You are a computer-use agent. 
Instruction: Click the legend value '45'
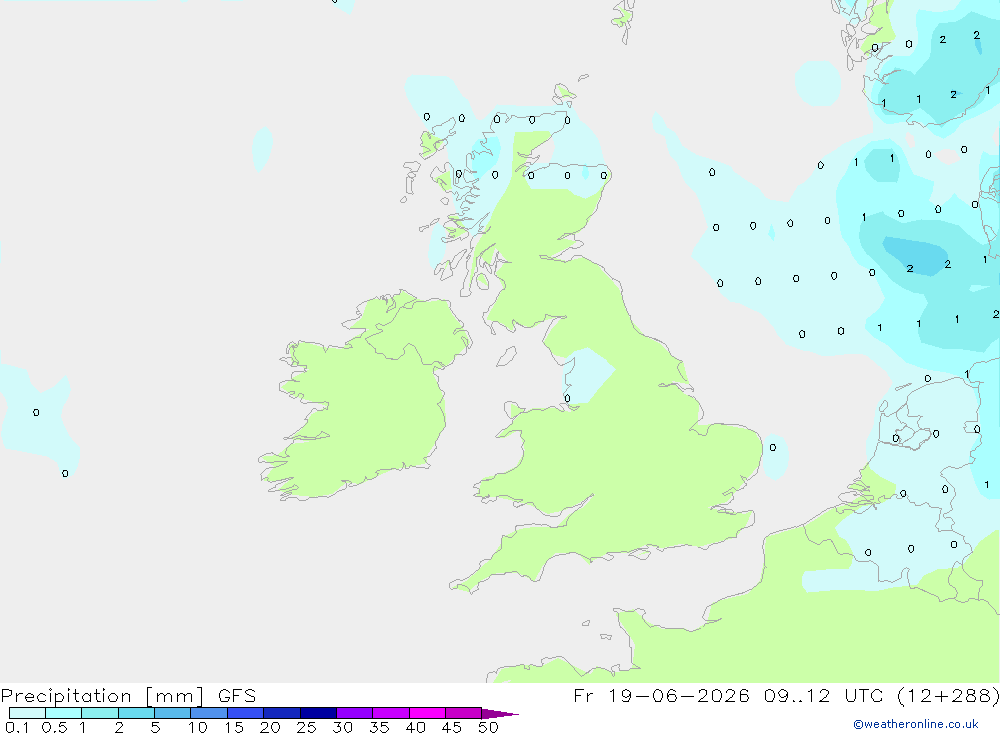click(x=452, y=727)
